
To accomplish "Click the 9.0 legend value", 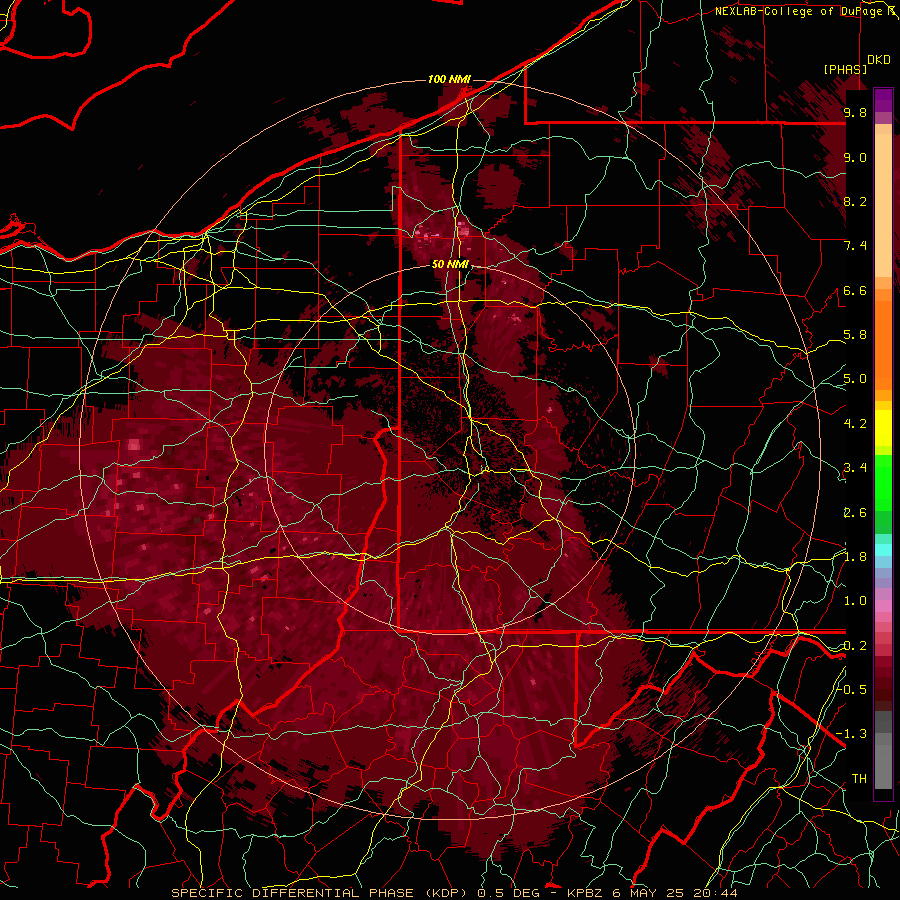I will click(855, 157).
